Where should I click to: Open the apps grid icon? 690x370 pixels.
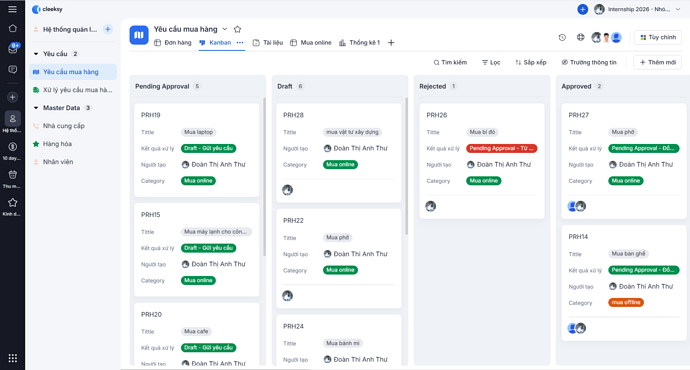point(13,358)
